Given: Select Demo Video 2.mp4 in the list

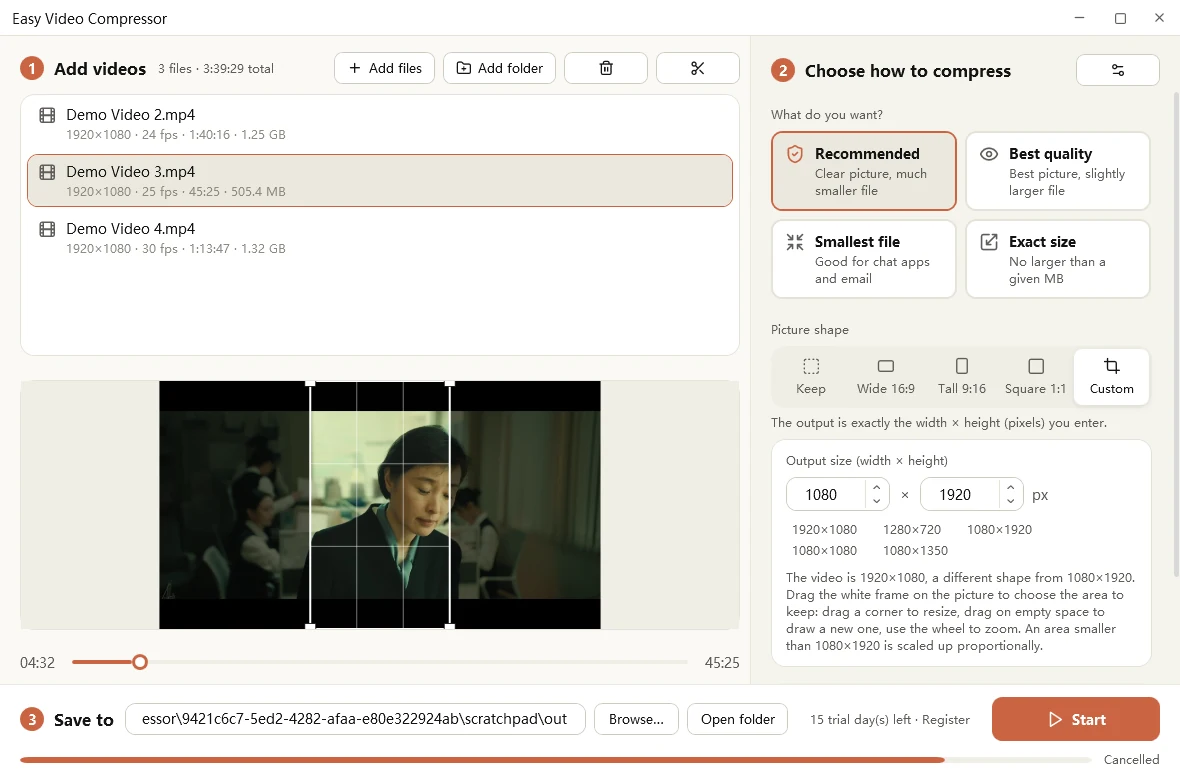Looking at the screenshot, I should click(x=380, y=123).
